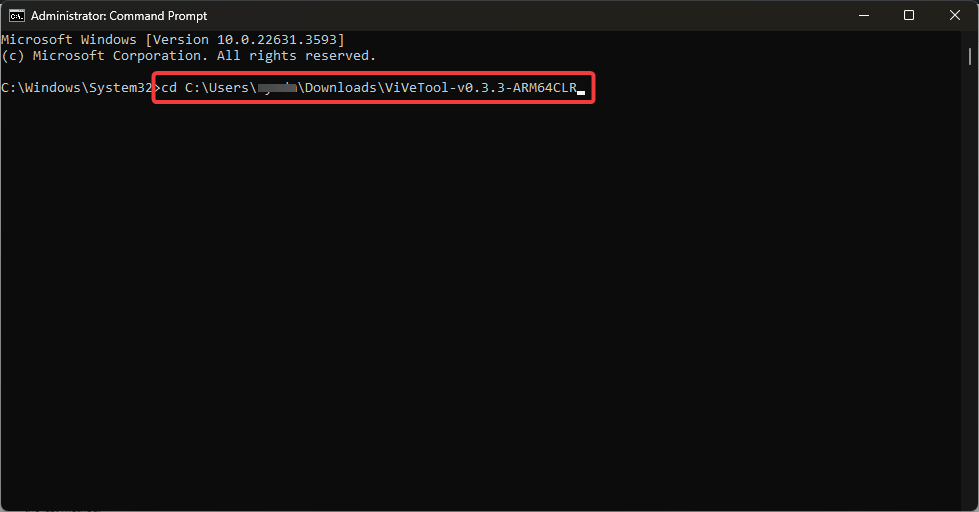The width and height of the screenshot is (979, 512).
Task: Click "C:\Users" in the typed path
Action: tap(218, 88)
